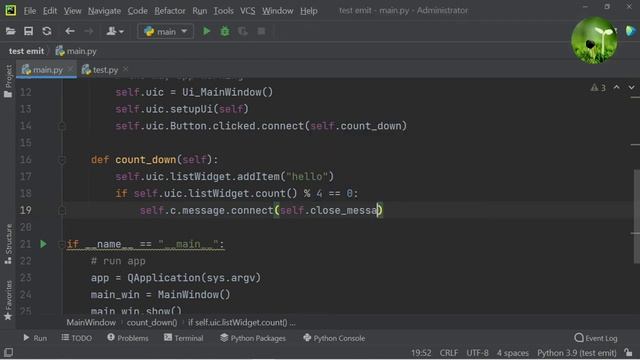Navigate back with the left arrow
The height and width of the screenshot is (360, 640).
70,31
